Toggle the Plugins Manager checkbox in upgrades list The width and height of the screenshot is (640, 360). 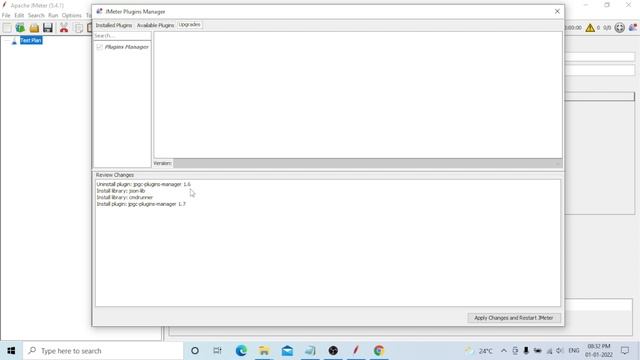(x=100, y=47)
